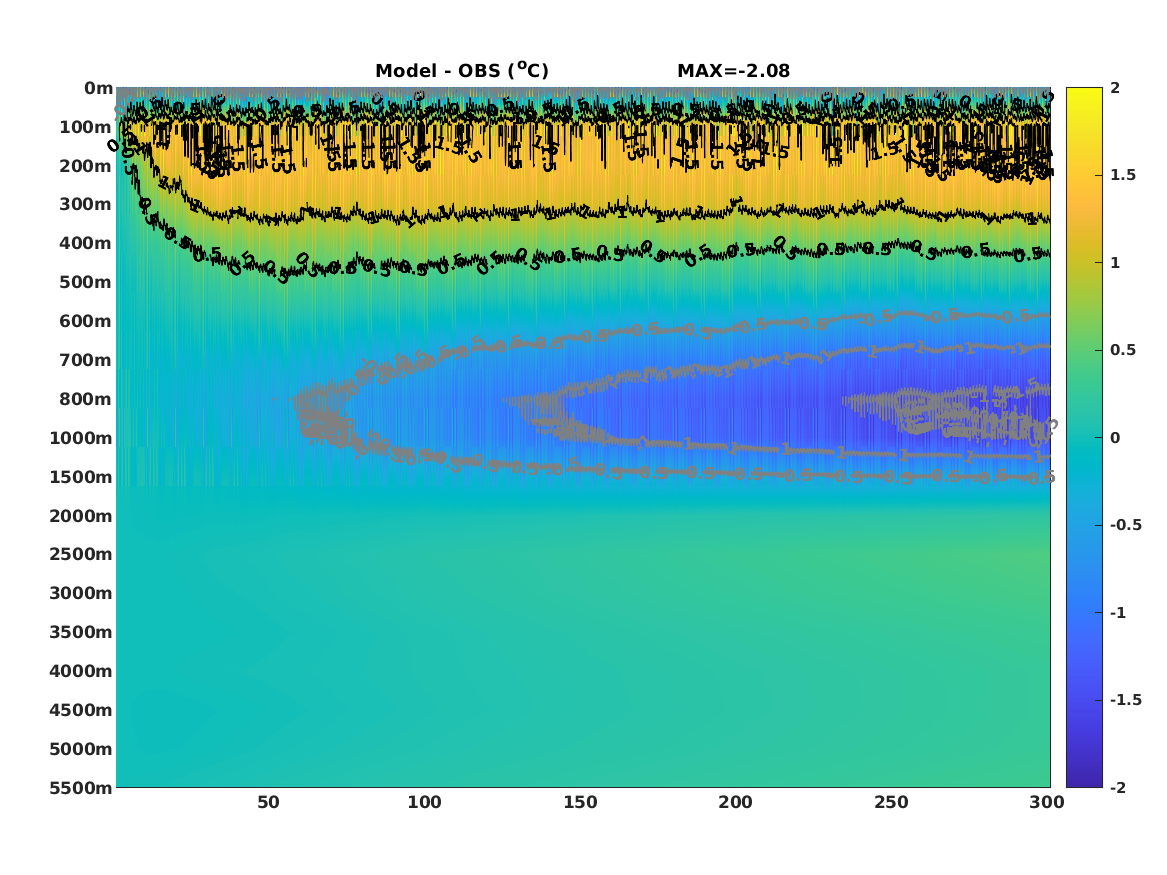This screenshot has width=1167, height=875.
Task: Click the yellow top of the colorbar
Action: click(1084, 94)
